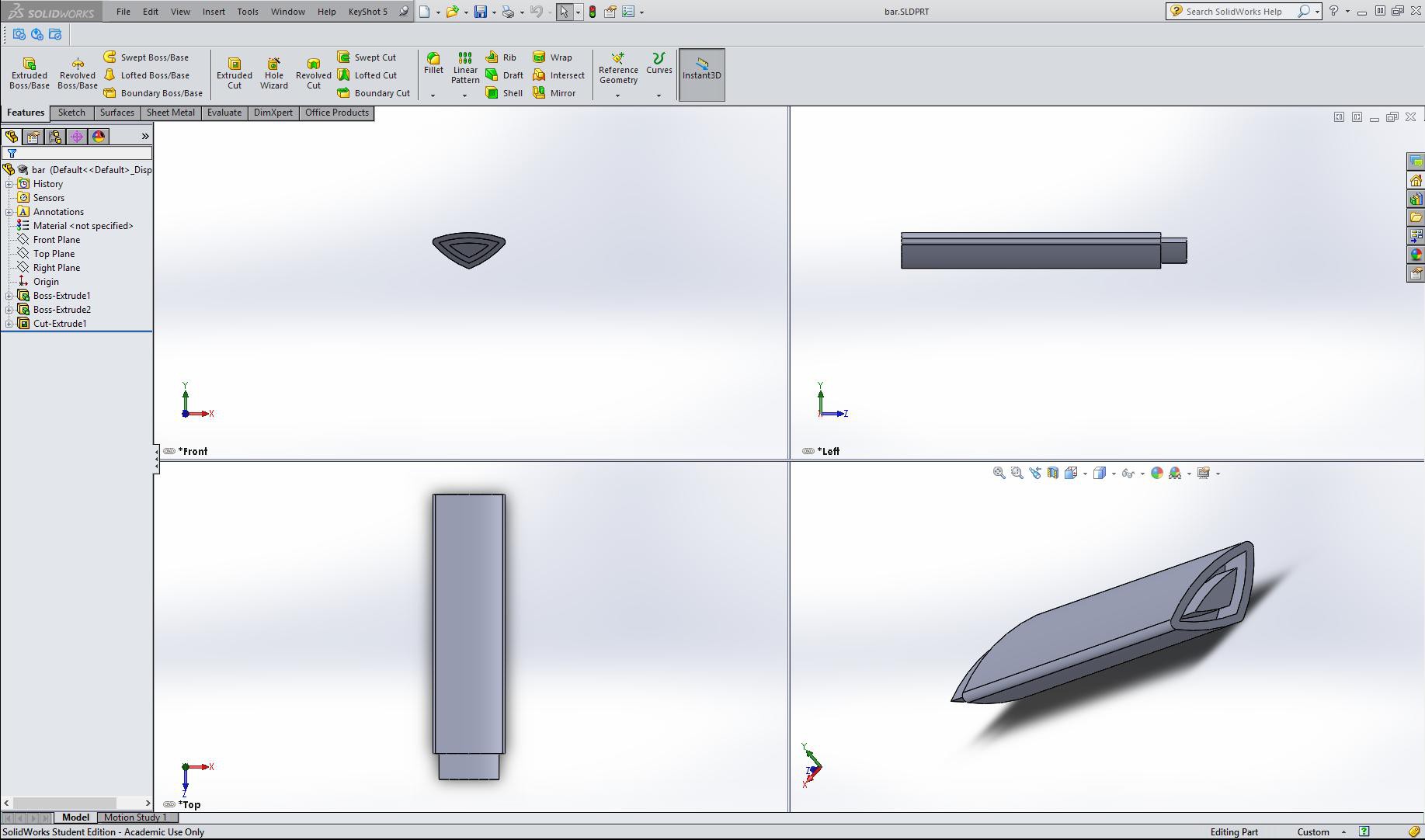Click the Motion Study 1 tab button

[135, 817]
